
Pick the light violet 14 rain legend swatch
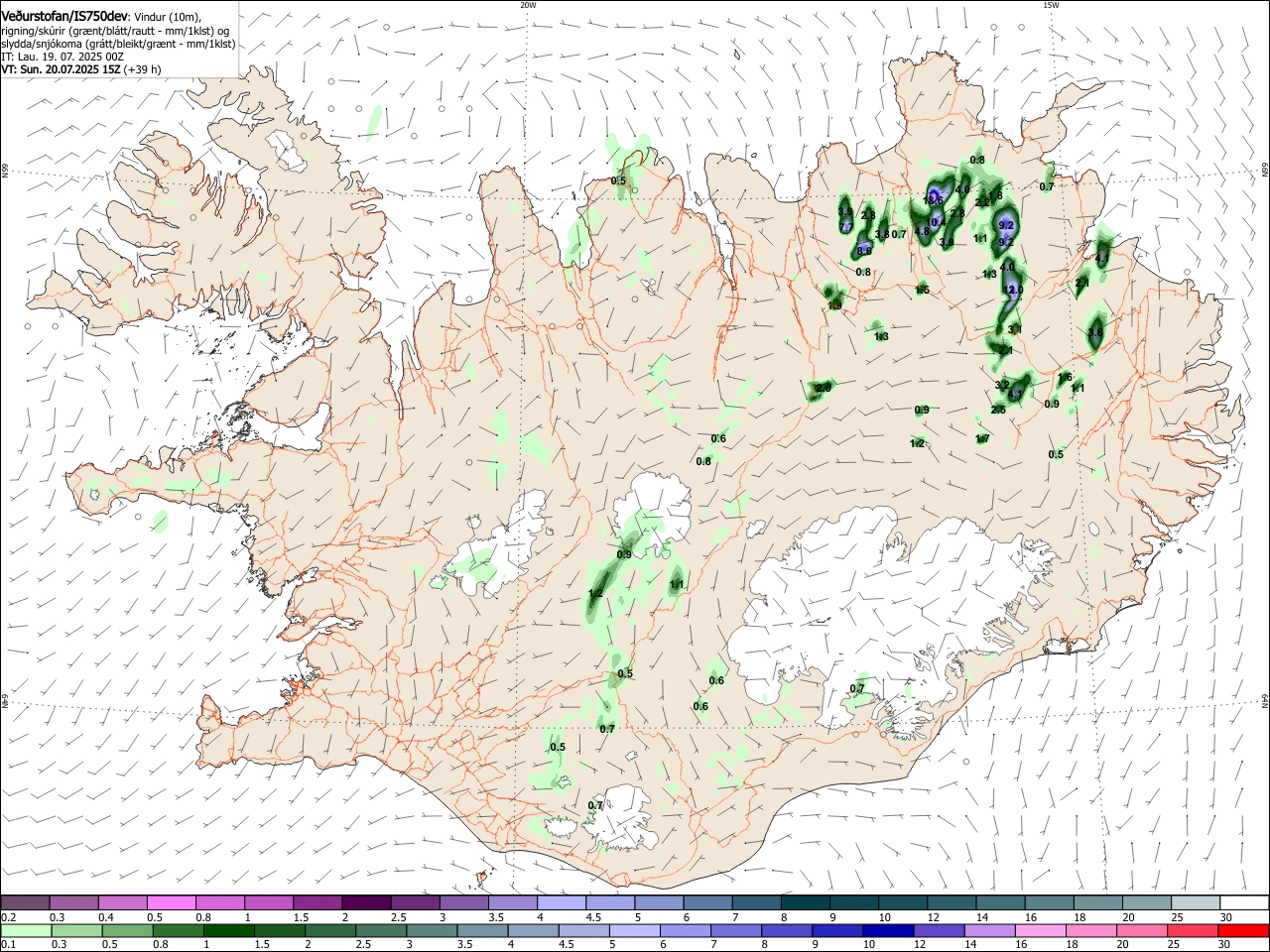pos(990,930)
